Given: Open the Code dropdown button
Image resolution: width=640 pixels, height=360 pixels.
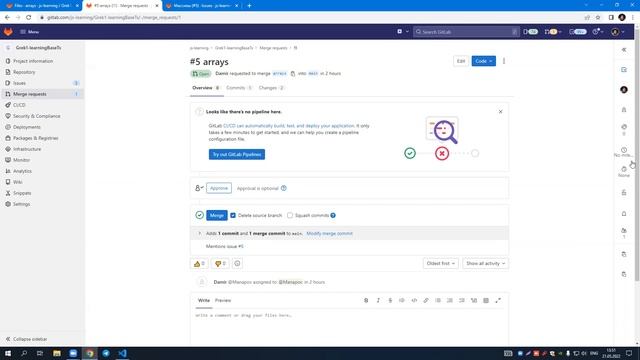Looking at the screenshot, I should tap(484, 61).
